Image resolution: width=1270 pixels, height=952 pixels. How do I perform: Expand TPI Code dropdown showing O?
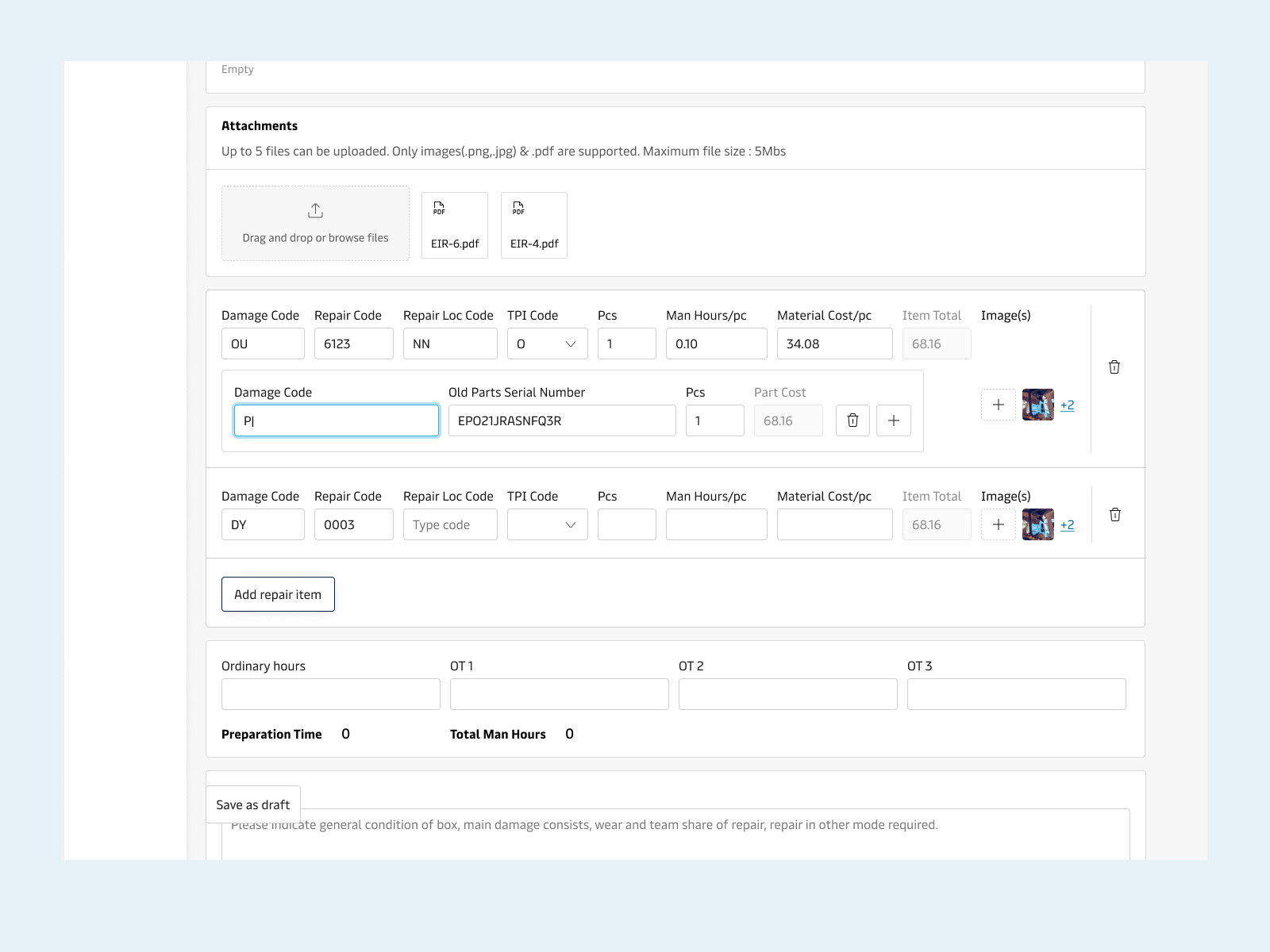pyautogui.click(x=548, y=344)
